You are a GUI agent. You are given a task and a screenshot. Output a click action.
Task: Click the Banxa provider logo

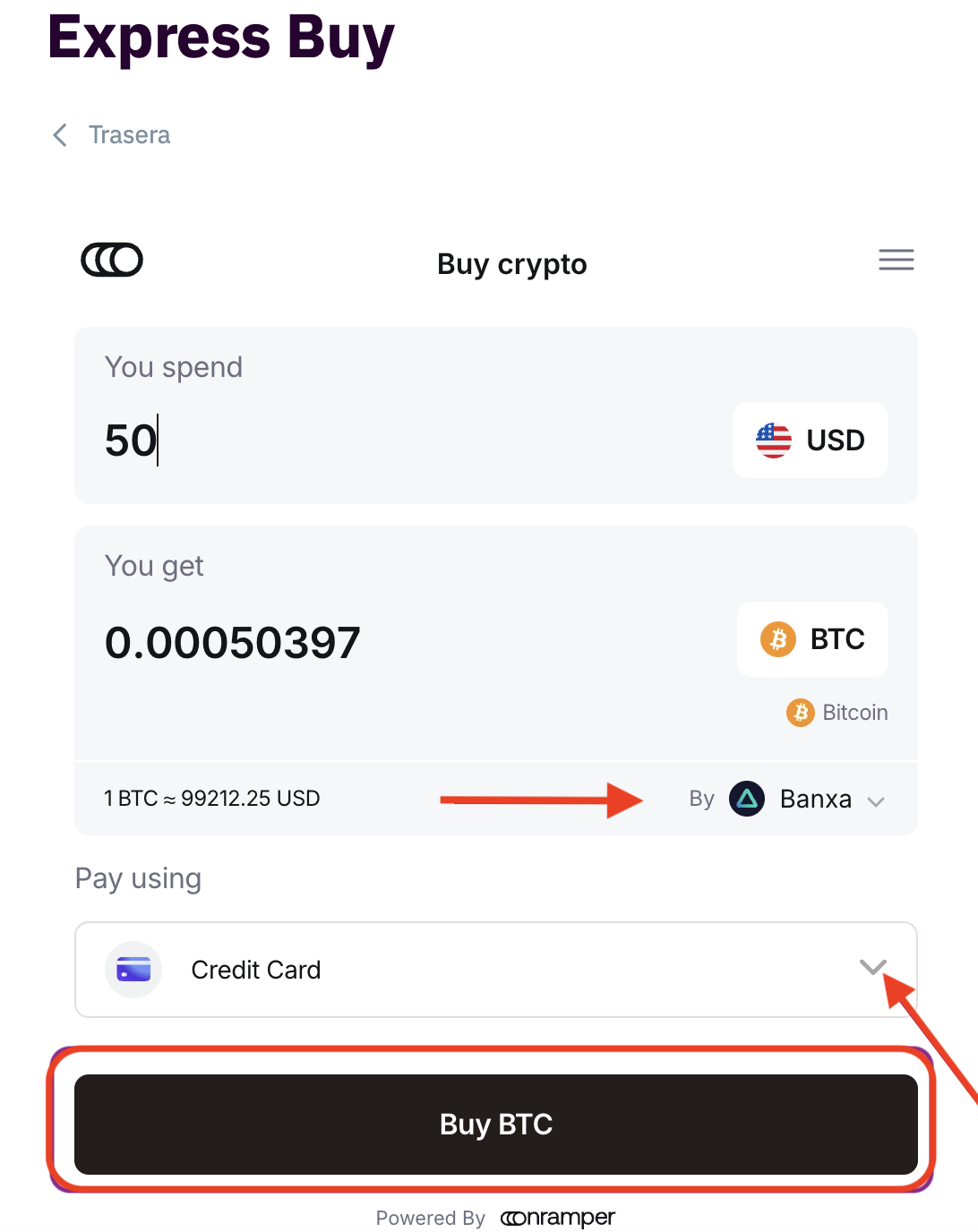tap(747, 799)
